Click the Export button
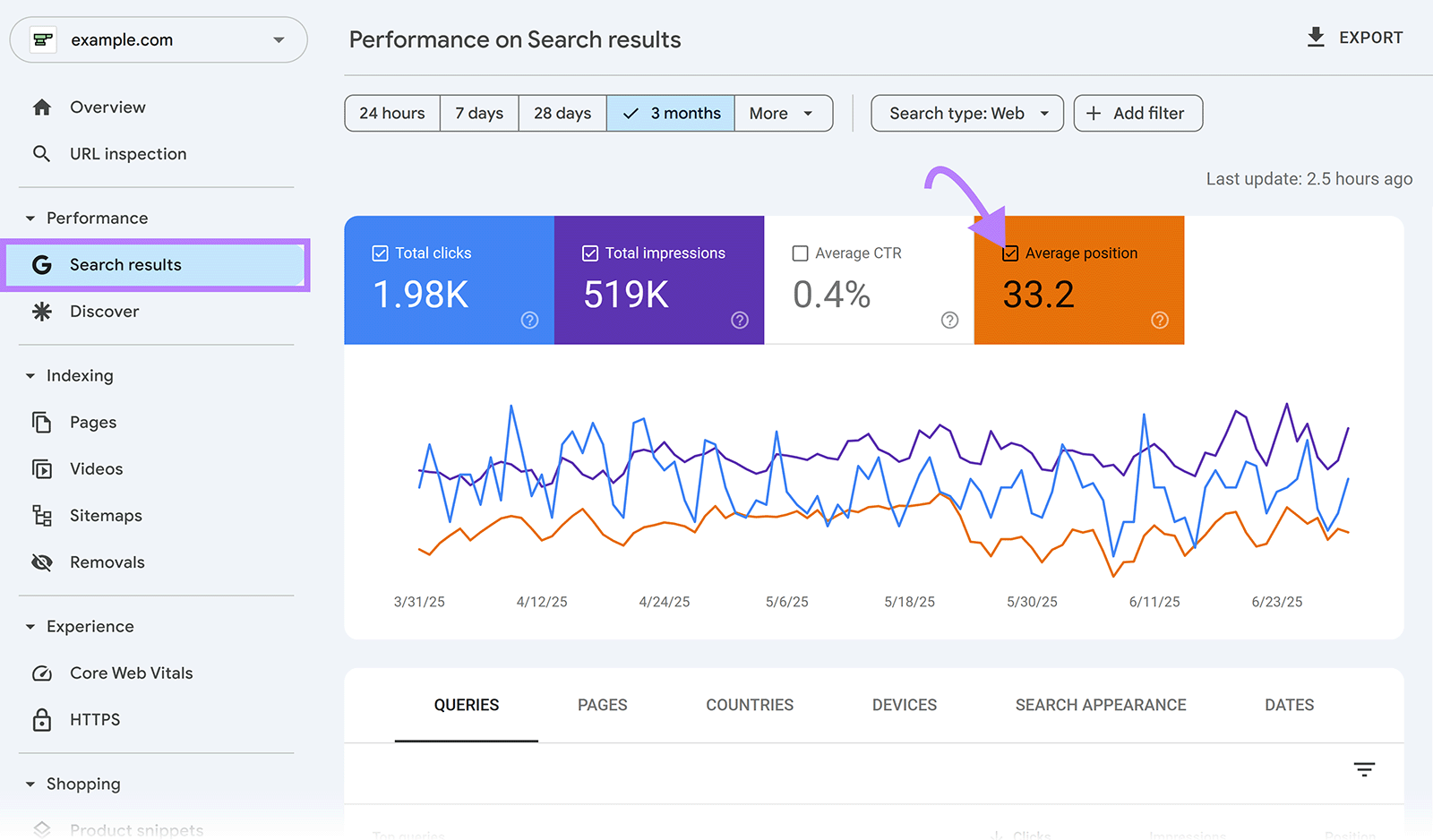1433x840 pixels. pyautogui.click(x=1353, y=38)
